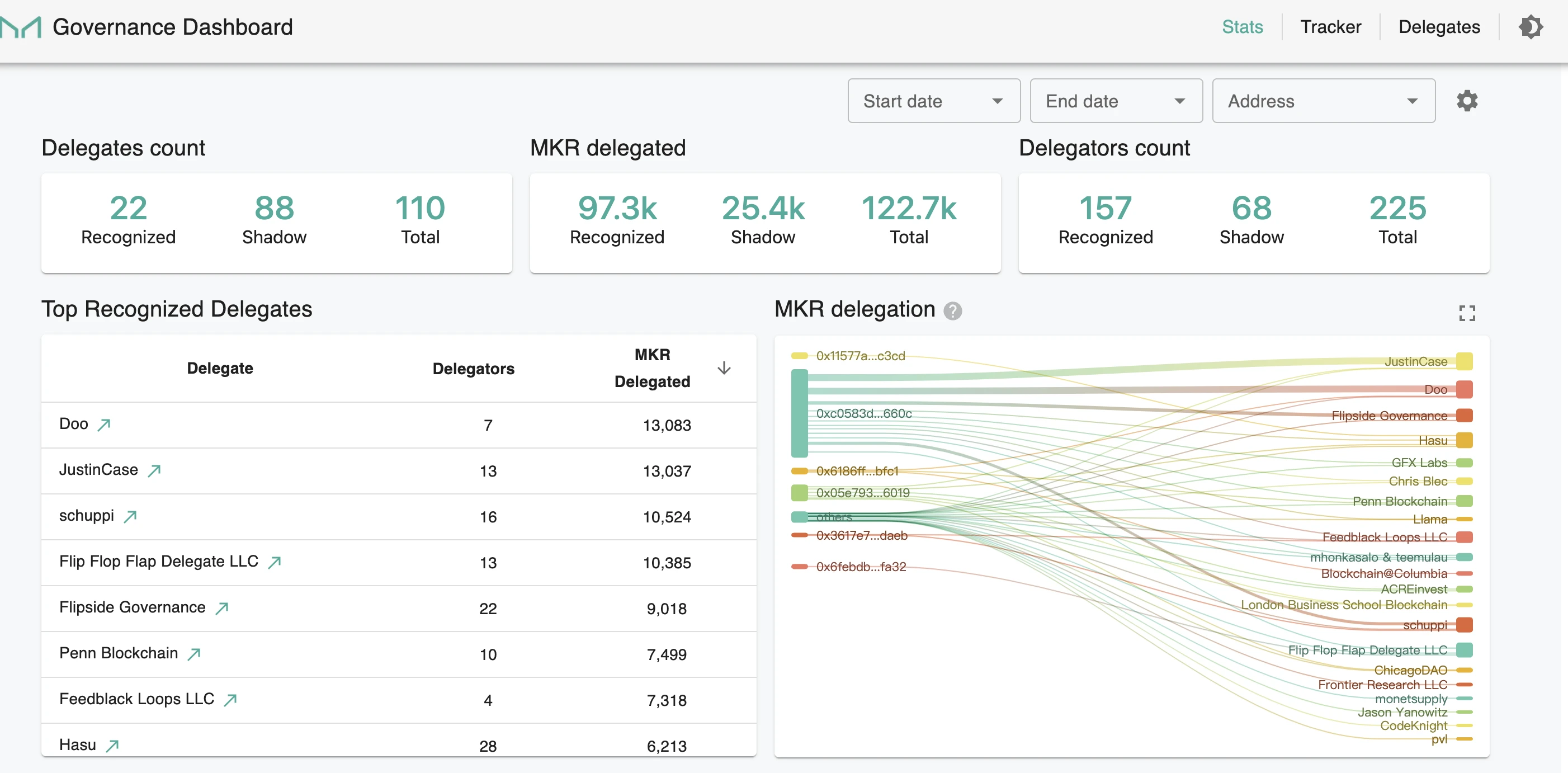
Task: Click the Flipside Governance node swatch
Action: click(1464, 416)
